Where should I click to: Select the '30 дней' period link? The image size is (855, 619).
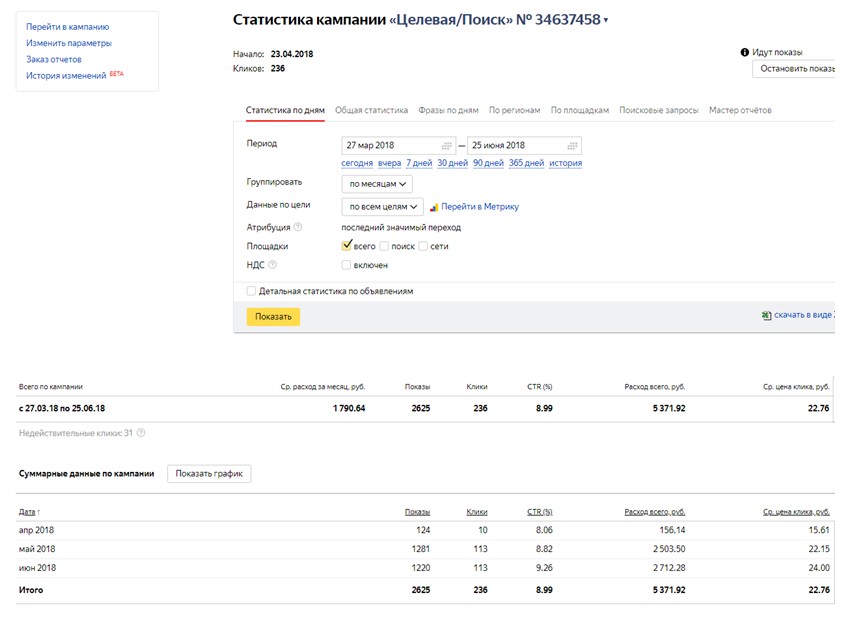pos(453,163)
